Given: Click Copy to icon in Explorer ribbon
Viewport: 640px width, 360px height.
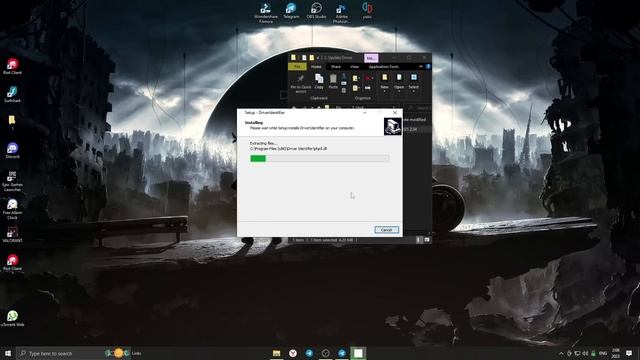Looking at the screenshot, I should pyautogui.click(x=356, y=88).
